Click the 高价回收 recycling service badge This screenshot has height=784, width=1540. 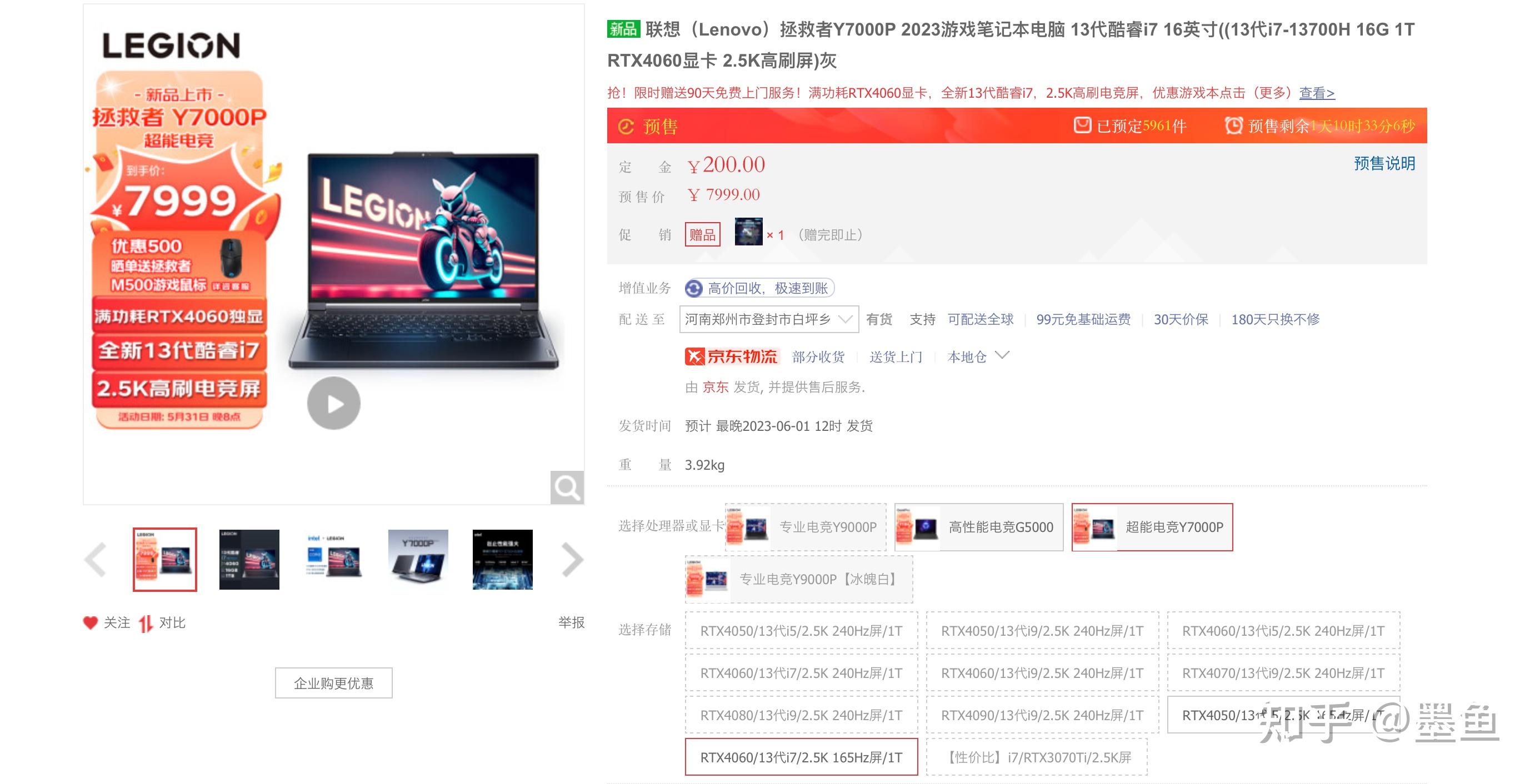coord(759,288)
